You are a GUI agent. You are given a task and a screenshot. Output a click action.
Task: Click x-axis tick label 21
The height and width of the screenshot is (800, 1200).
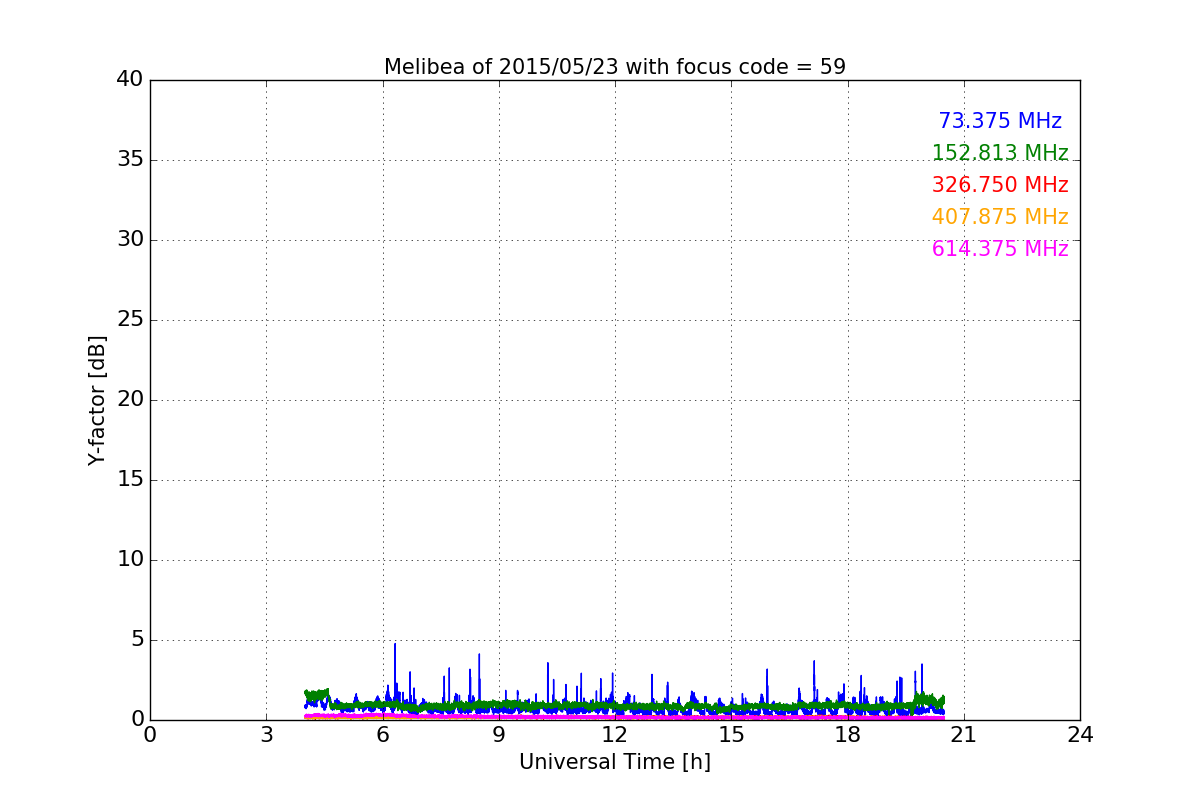pos(964,735)
